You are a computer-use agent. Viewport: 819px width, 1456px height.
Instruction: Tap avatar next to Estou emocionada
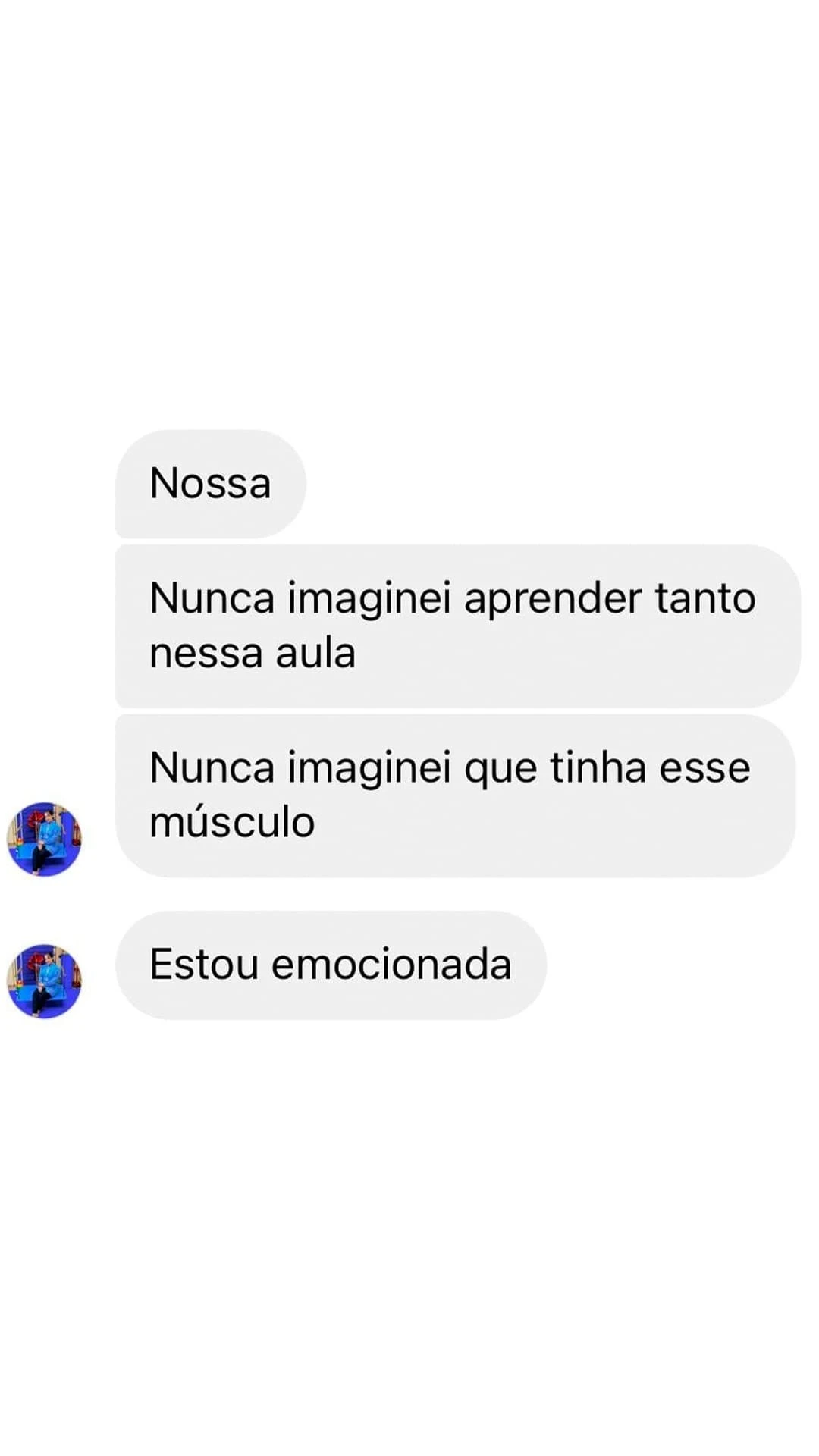pos(44,981)
